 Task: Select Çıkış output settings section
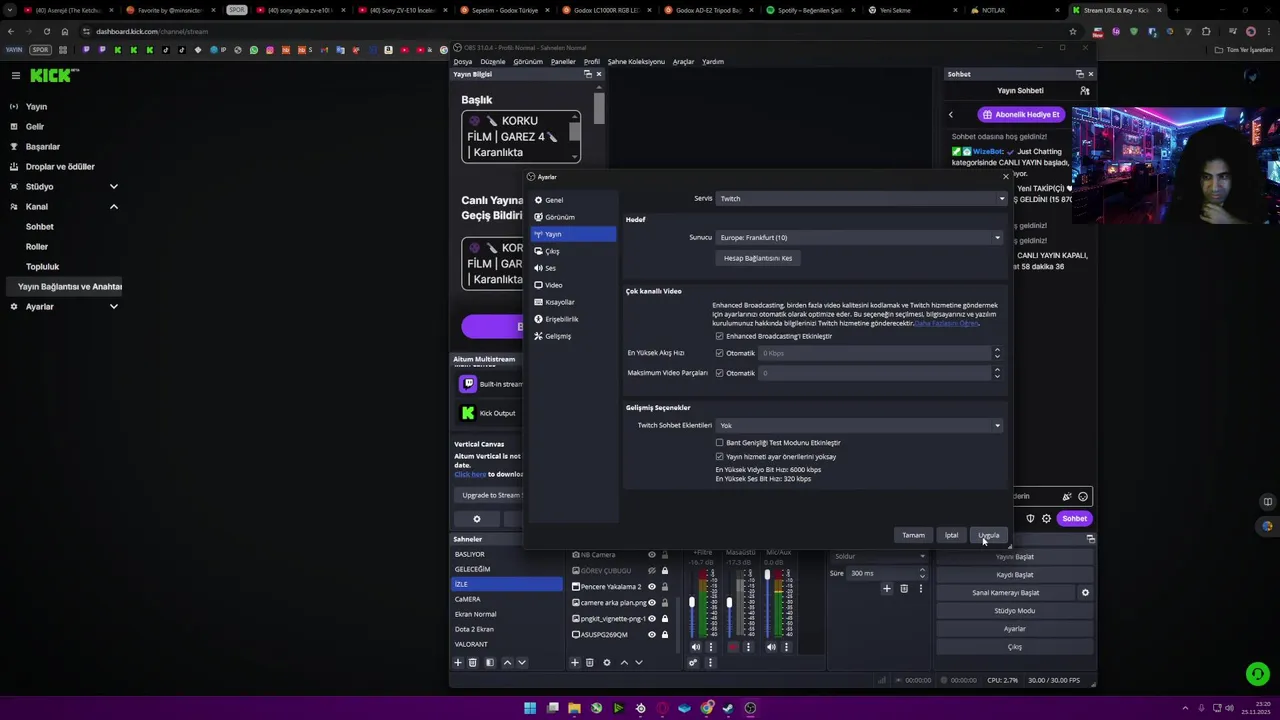(573, 251)
